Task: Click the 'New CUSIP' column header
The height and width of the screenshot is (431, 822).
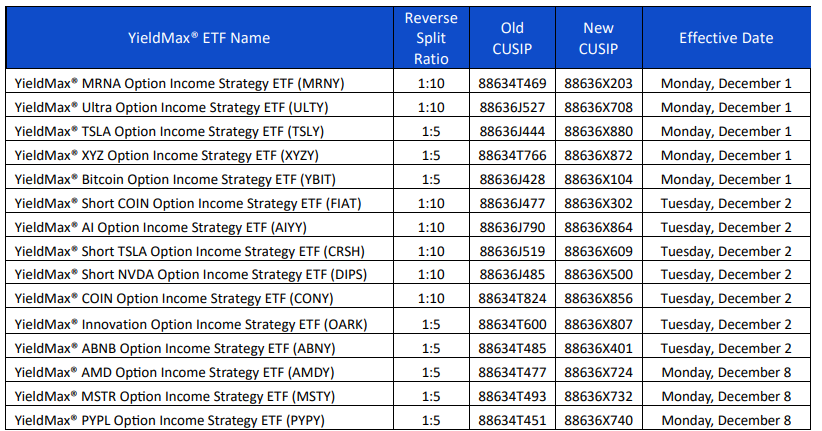Action: [598, 38]
